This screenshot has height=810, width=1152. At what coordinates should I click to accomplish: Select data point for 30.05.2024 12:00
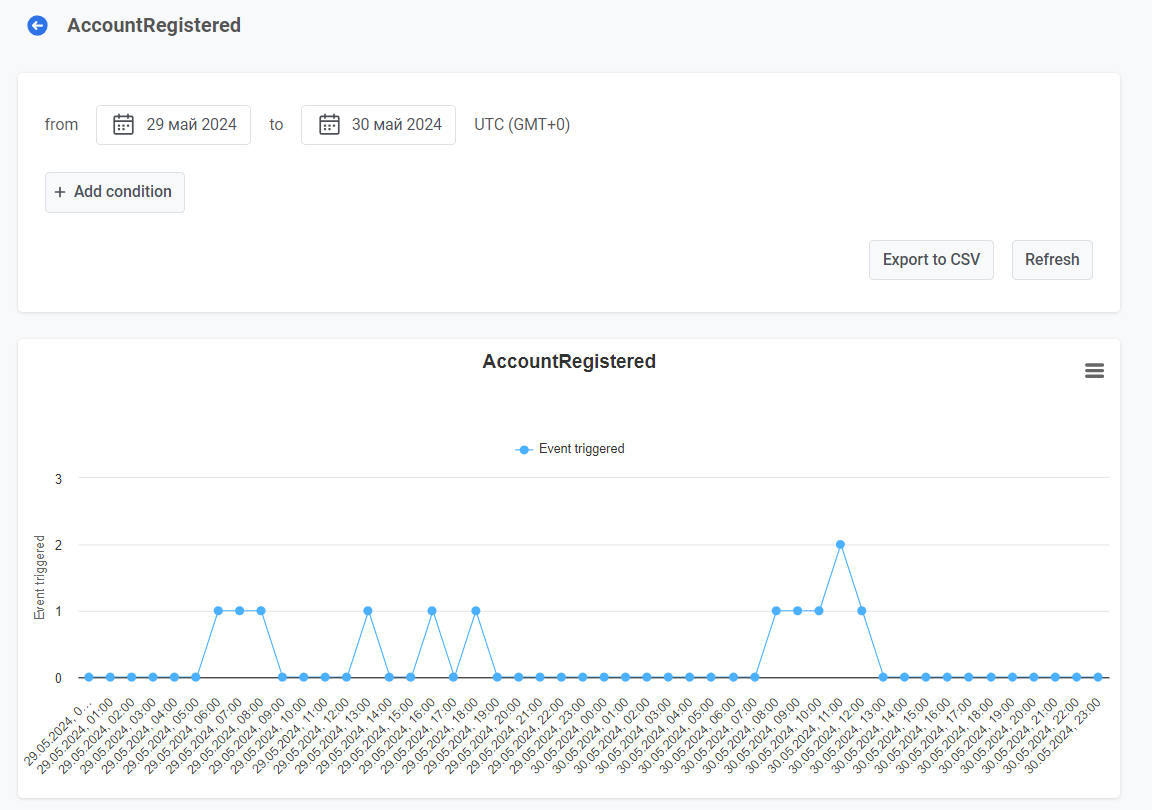point(861,611)
